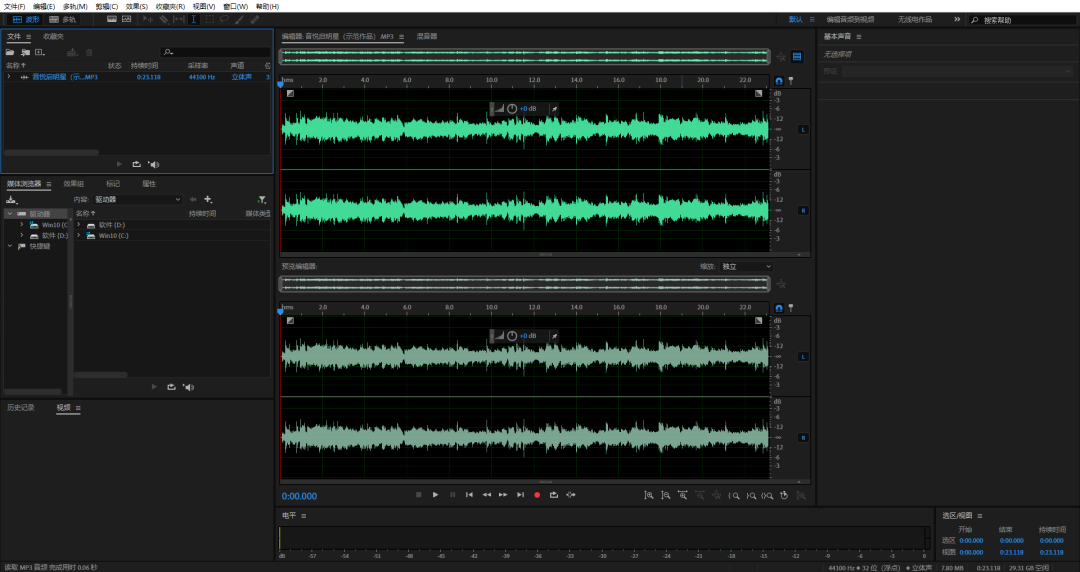
Task: Click 编辑音频到视频 workspace
Action: 850,19
